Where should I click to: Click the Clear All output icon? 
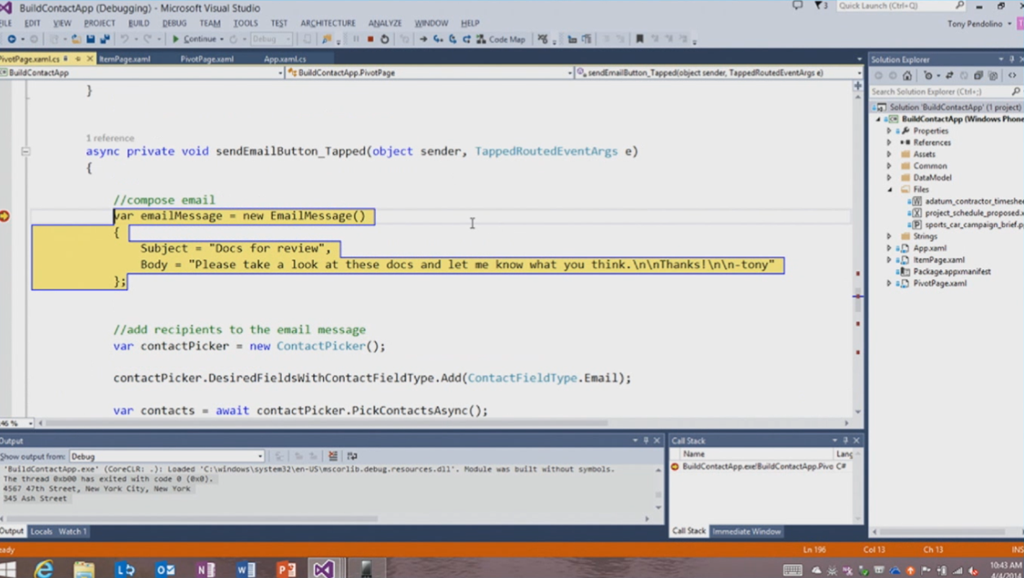point(333,457)
